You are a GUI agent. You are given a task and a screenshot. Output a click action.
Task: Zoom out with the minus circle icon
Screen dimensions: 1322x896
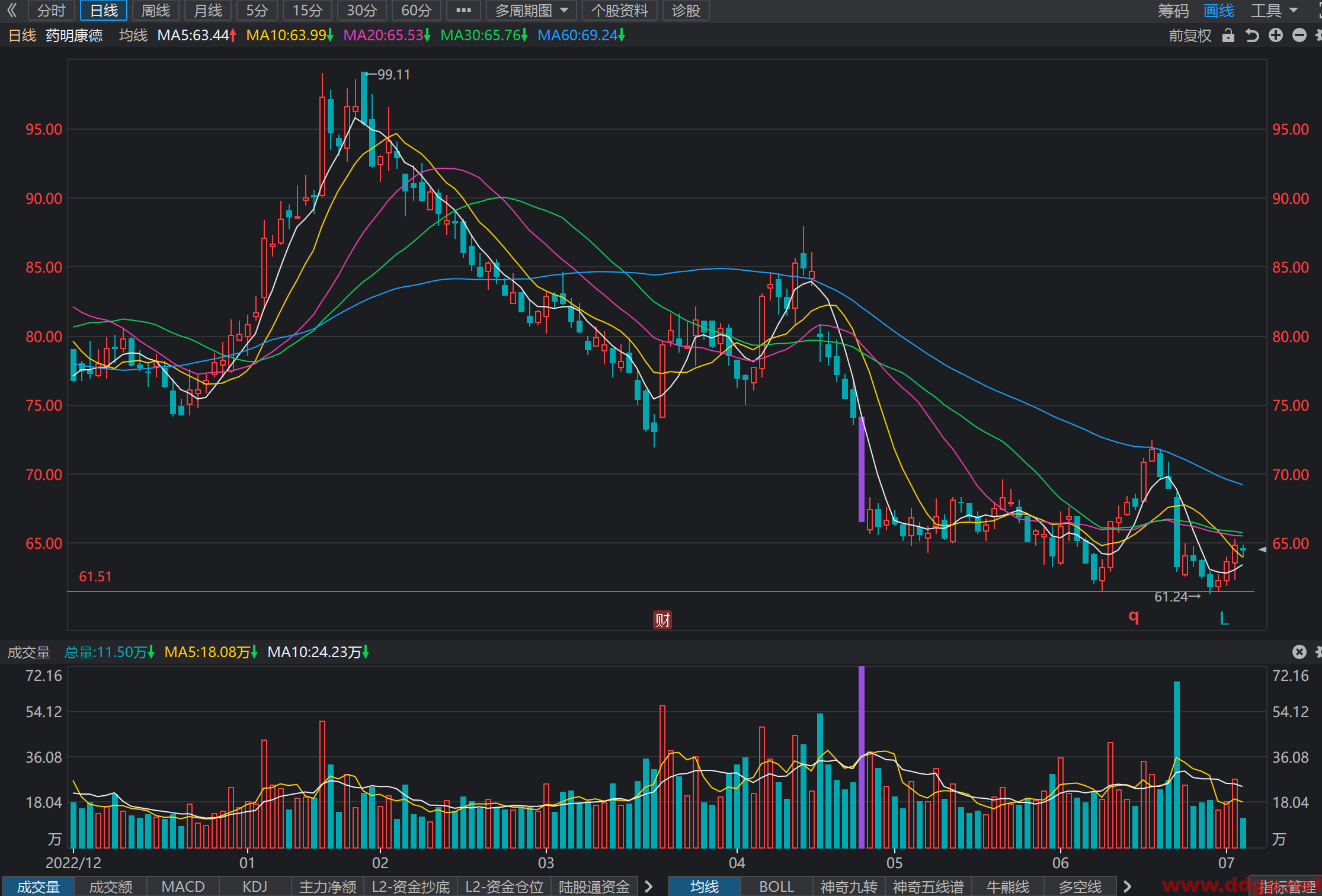coord(1299,36)
